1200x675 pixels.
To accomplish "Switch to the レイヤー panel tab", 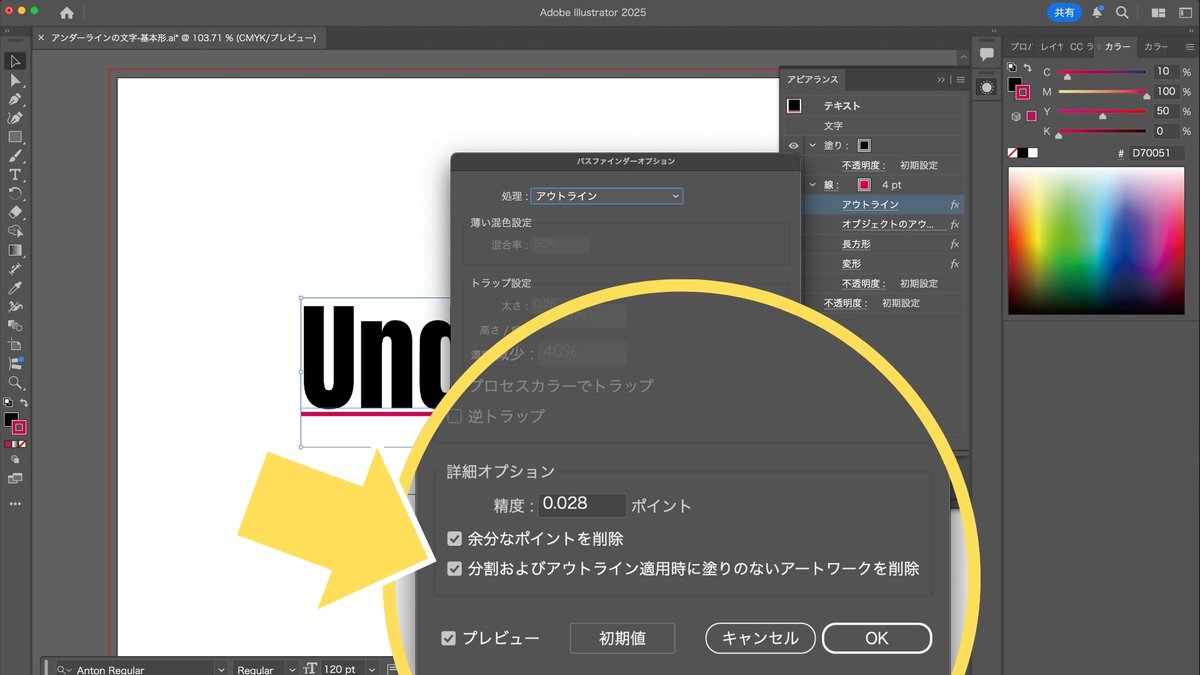I will coord(1051,47).
